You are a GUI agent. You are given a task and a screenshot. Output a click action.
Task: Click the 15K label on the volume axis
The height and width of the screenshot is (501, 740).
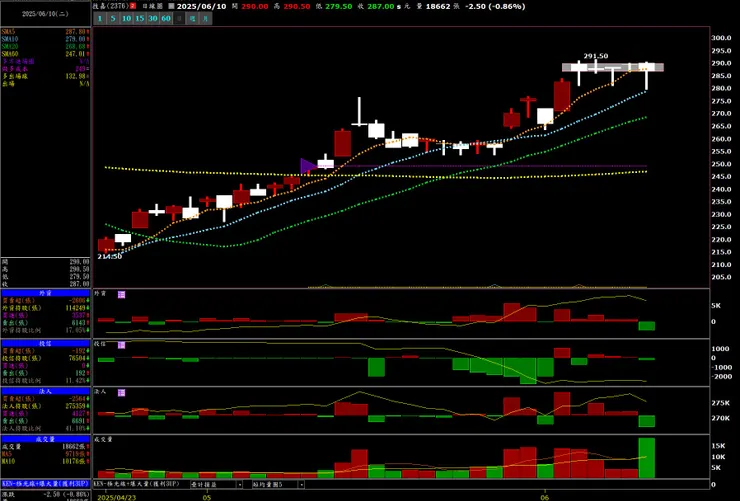[x=718, y=445]
